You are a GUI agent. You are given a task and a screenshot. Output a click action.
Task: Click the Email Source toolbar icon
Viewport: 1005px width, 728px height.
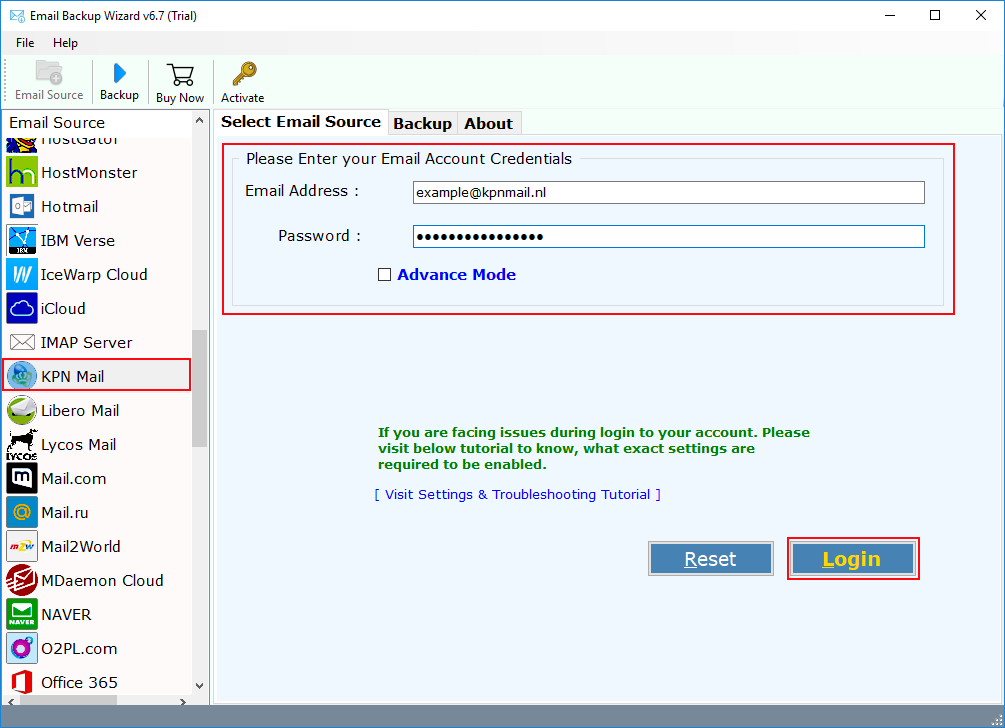[49, 72]
